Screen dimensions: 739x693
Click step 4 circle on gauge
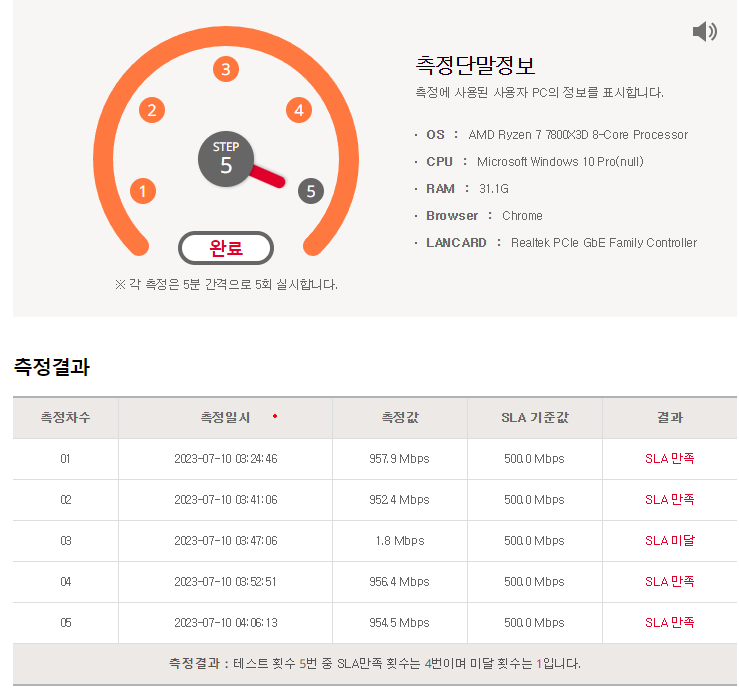[x=298, y=110]
